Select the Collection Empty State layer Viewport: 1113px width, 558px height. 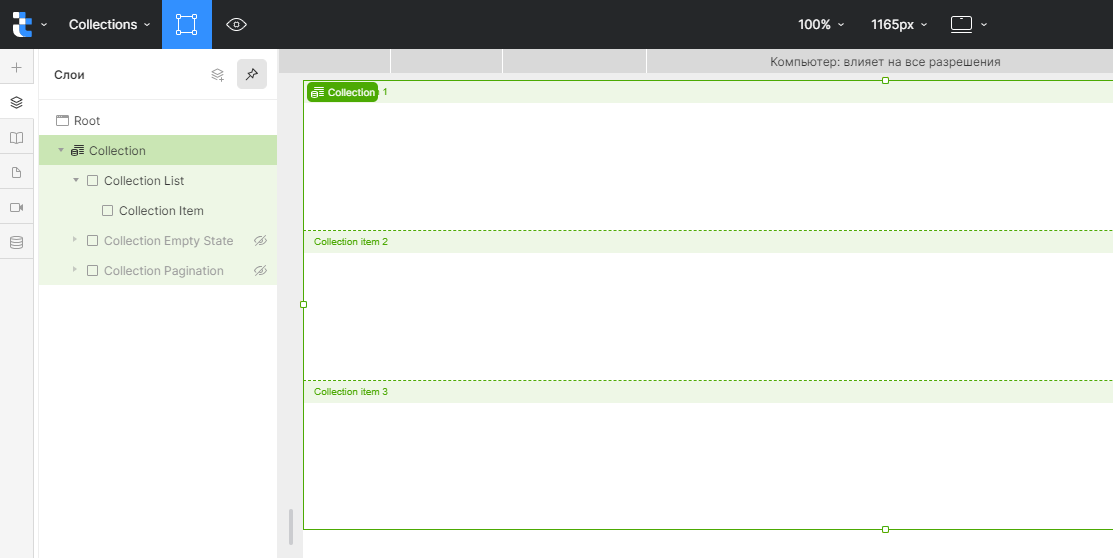[158, 241]
